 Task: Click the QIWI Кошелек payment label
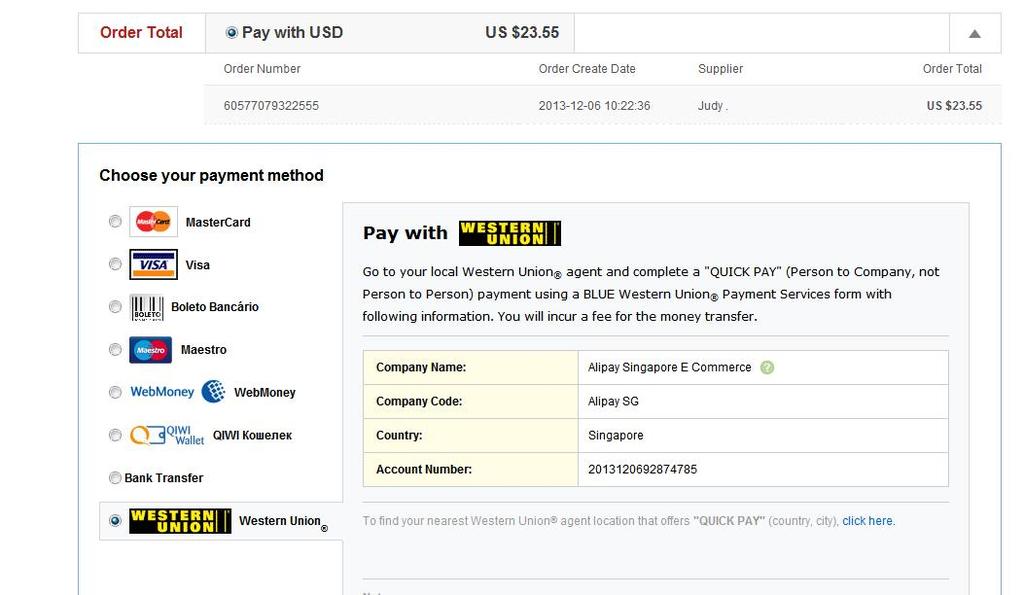click(x=252, y=435)
